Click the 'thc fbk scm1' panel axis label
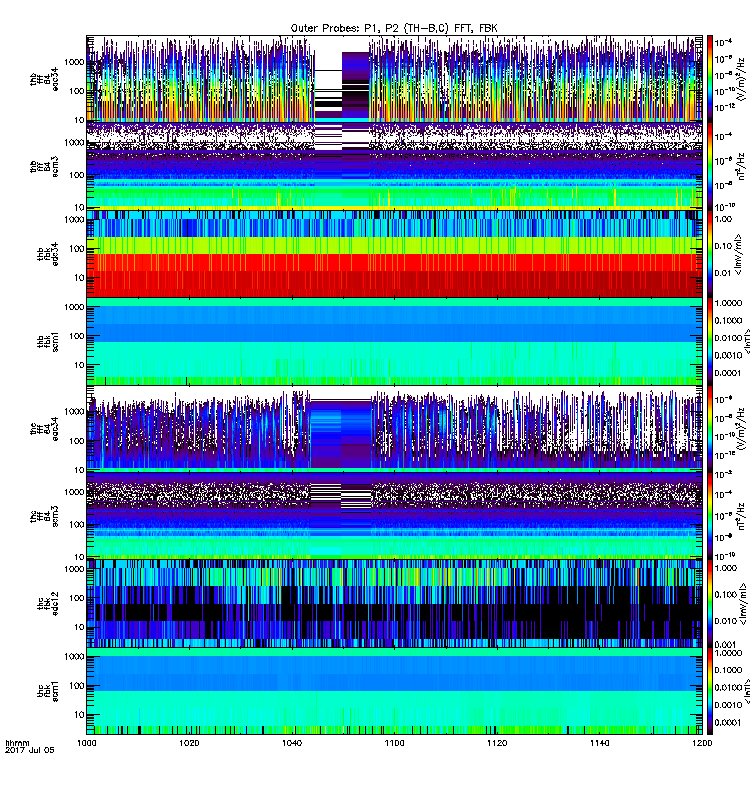Image resolution: width=750 pixels, height=800 pixels. (47, 691)
